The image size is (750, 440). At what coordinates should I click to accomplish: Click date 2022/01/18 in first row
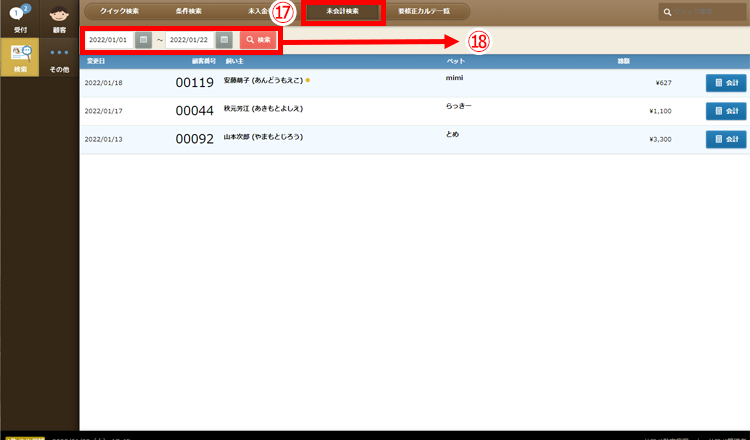pyautogui.click(x=103, y=83)
